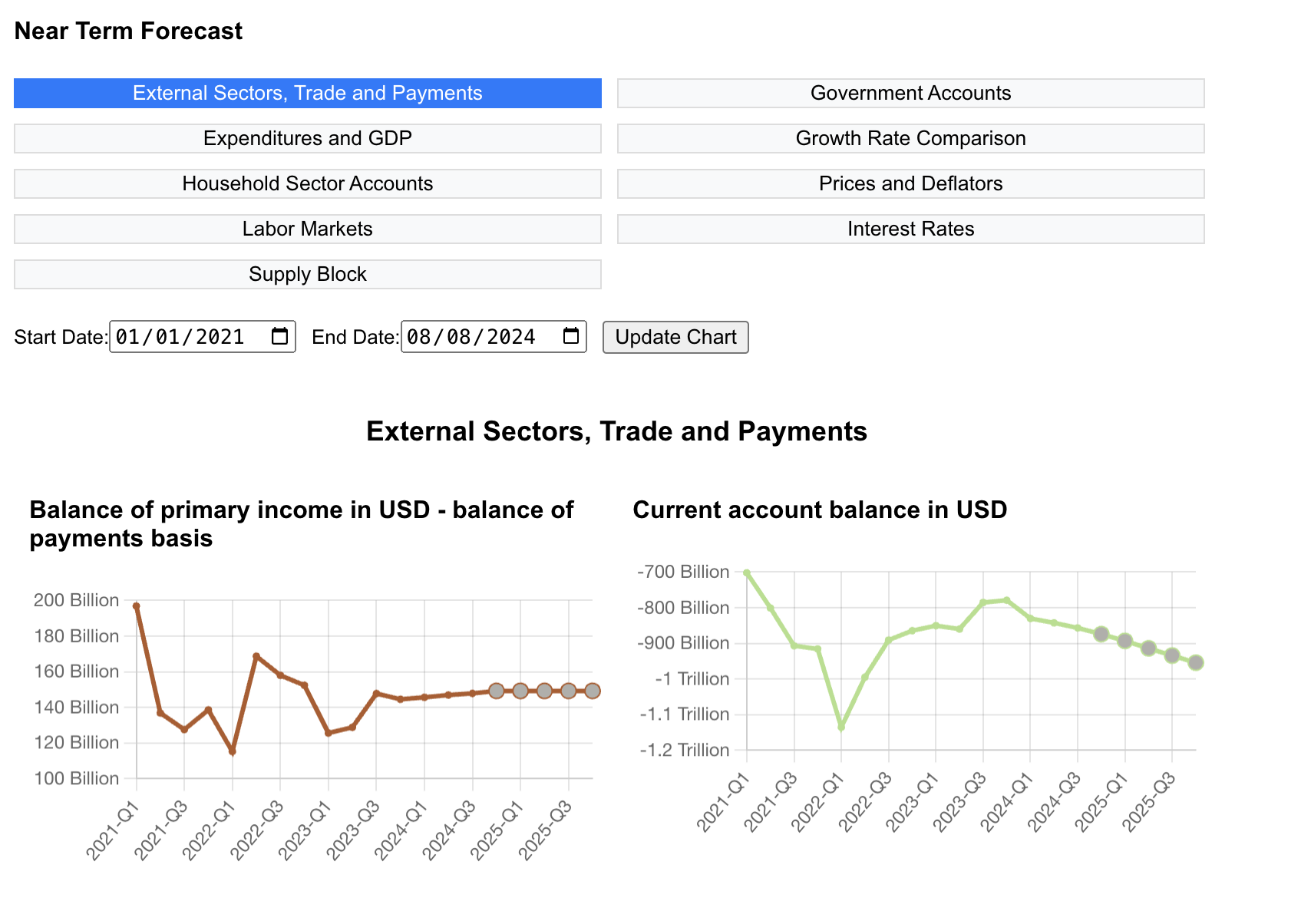Open the Supply Block tab
This screenshot has height=924, width=1311.
[308, 274]
